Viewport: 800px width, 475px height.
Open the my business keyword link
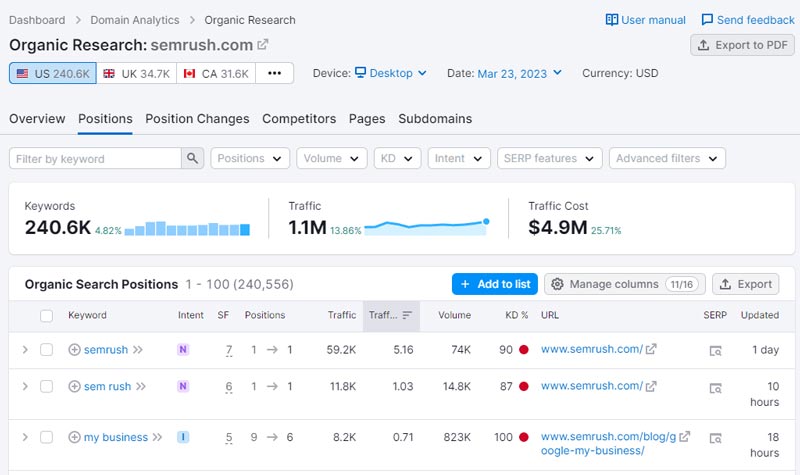(x=116, y=437)
